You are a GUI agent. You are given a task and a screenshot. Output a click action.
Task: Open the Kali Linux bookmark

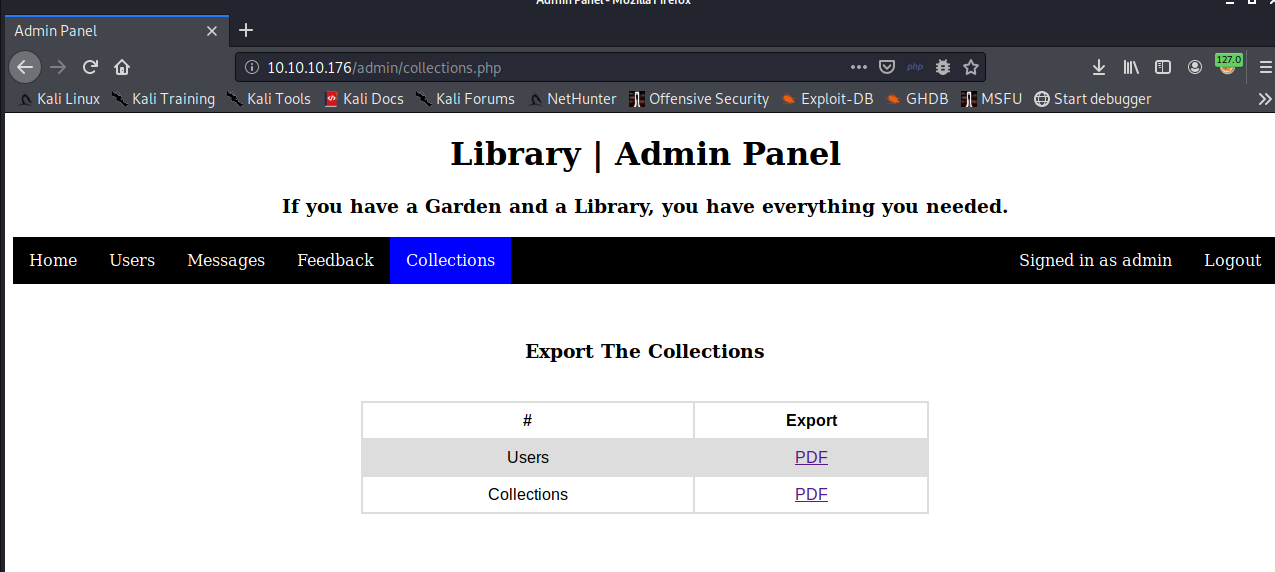coord(59,99)
